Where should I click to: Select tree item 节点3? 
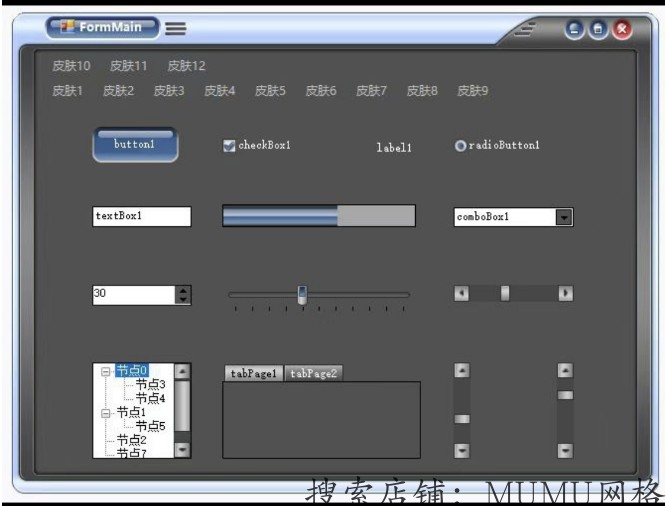coord(150,384)
